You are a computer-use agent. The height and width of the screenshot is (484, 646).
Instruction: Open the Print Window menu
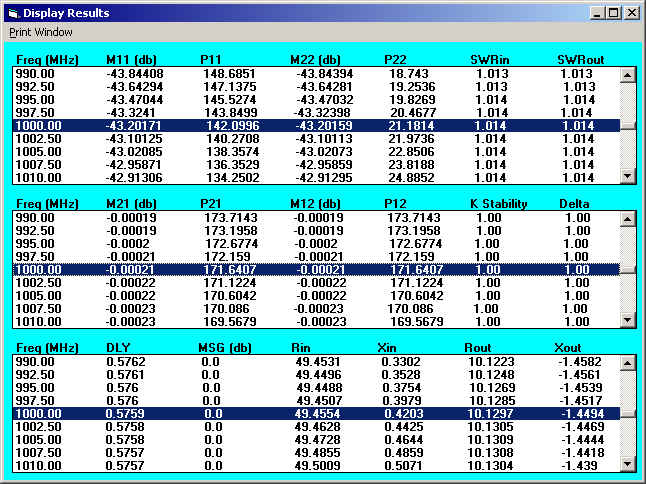(41, 31)
